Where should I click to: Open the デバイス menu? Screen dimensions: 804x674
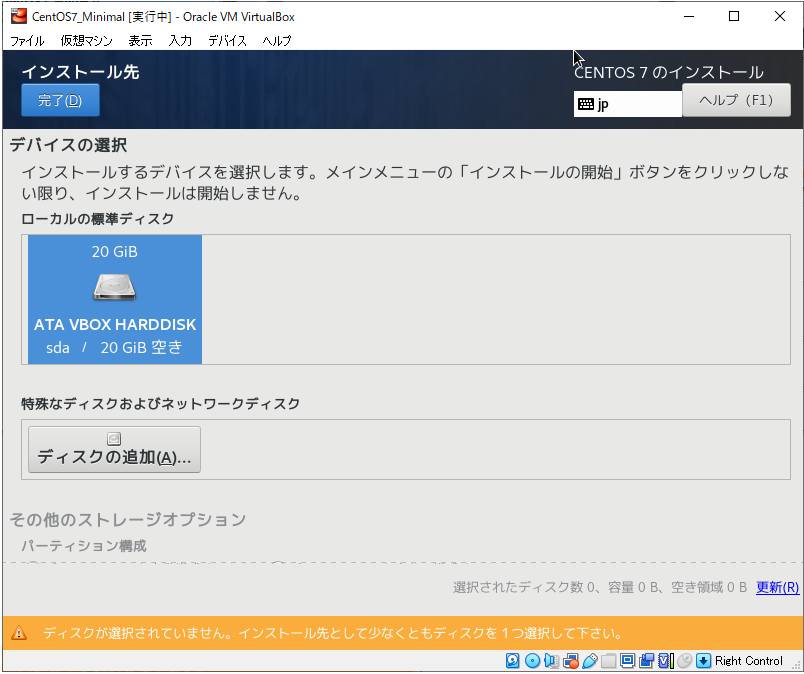[227, 41]
